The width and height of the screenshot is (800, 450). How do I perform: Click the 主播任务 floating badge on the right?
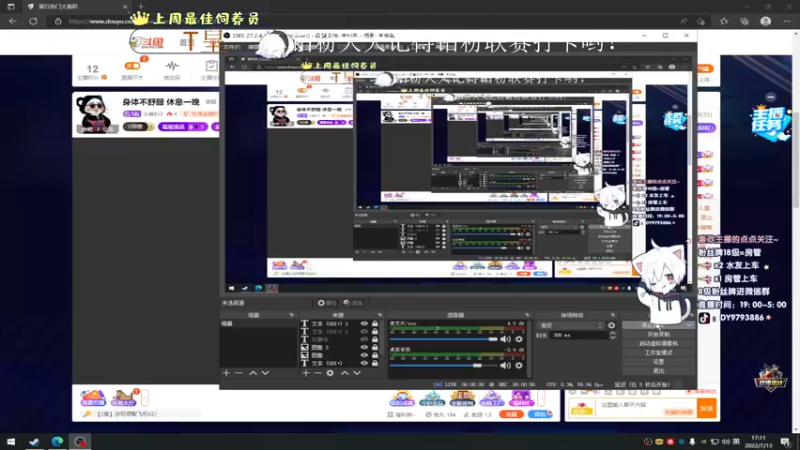(770, 122)
